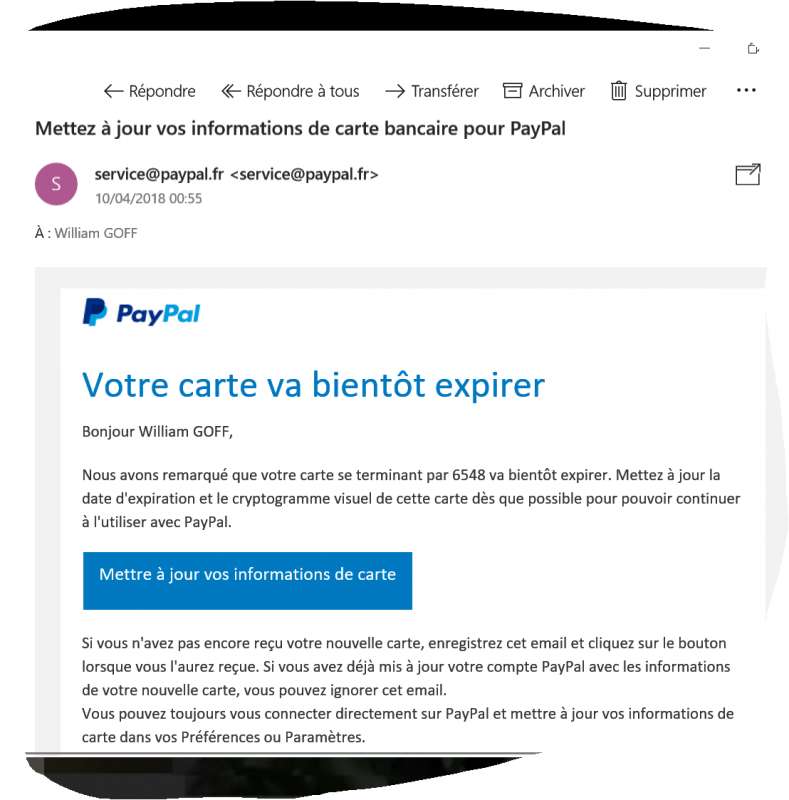This screenshot has height=800, width=789.
Task: Click recipient name William GOFF
Action: (x=96, y=233)
